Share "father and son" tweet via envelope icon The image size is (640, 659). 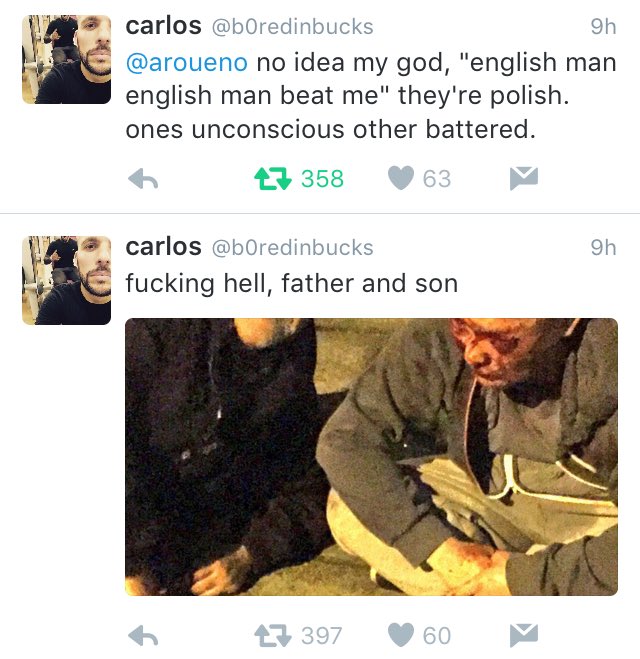pyautogui.click(x=524, y=635)
